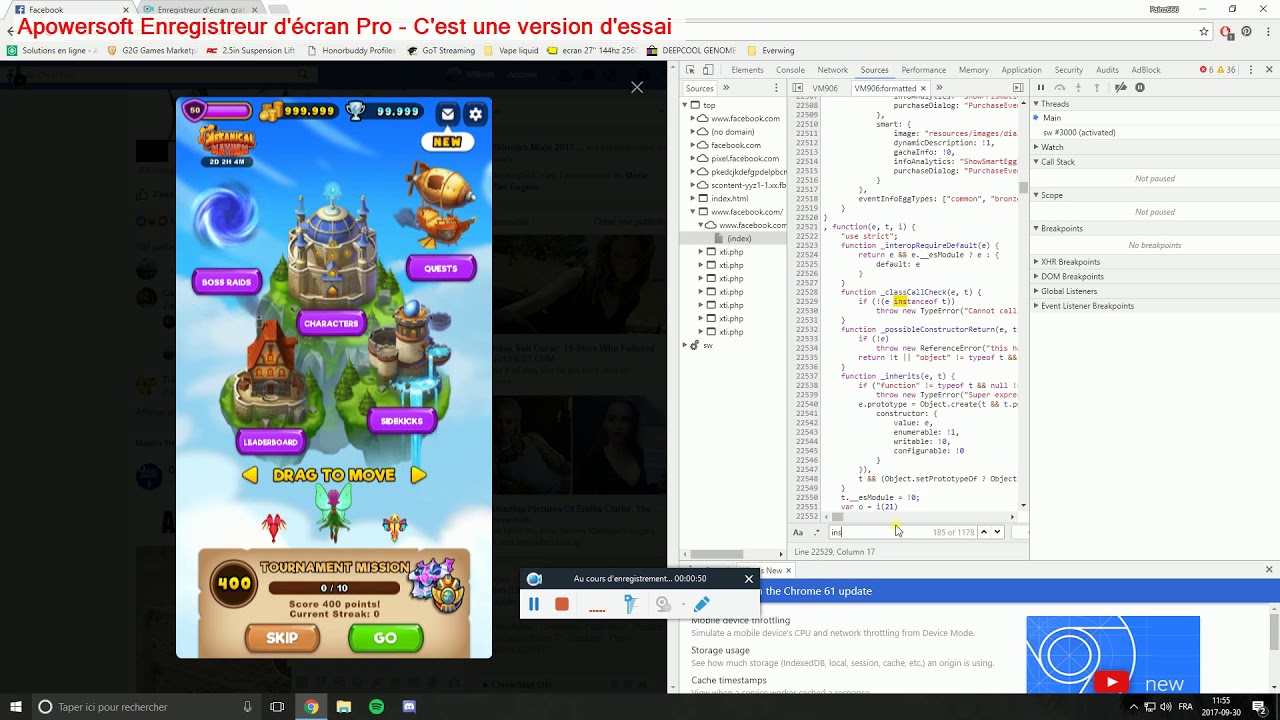This screenshot has width=1280, height=720.
Task: Click the code editor horizontal scrollbar
Action: coord(835,517)
